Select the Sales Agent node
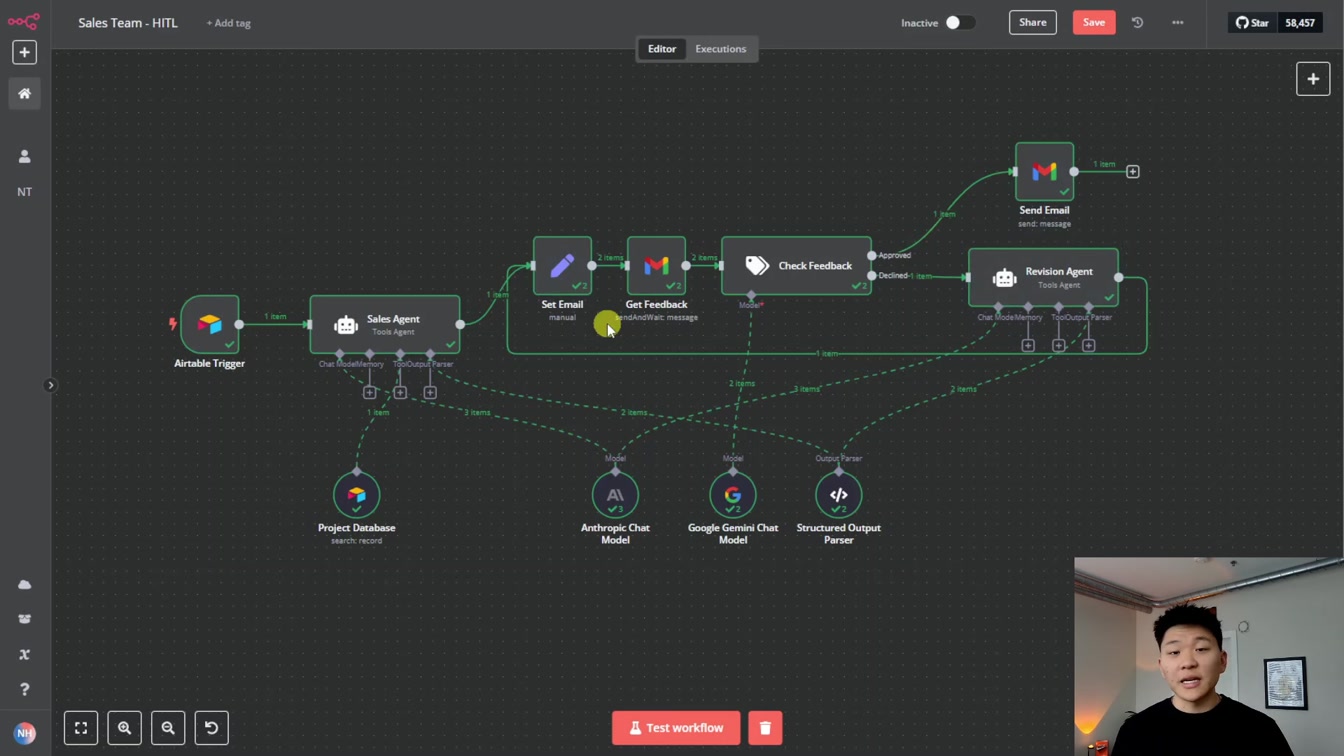This screenshot has height=756, width=1344. click(385, 324)
